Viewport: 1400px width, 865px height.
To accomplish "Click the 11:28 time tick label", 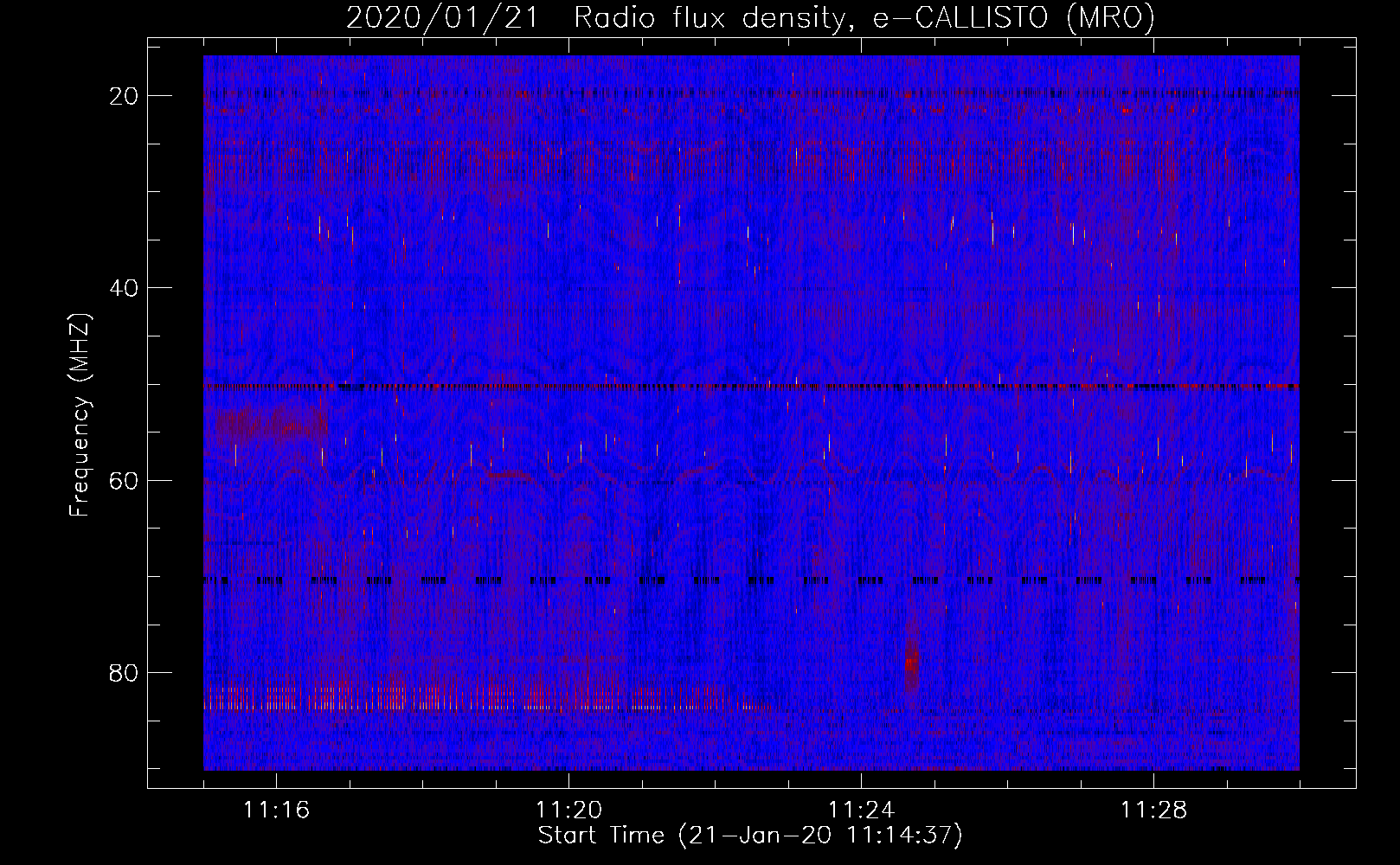I will (x=1153, y=811).
